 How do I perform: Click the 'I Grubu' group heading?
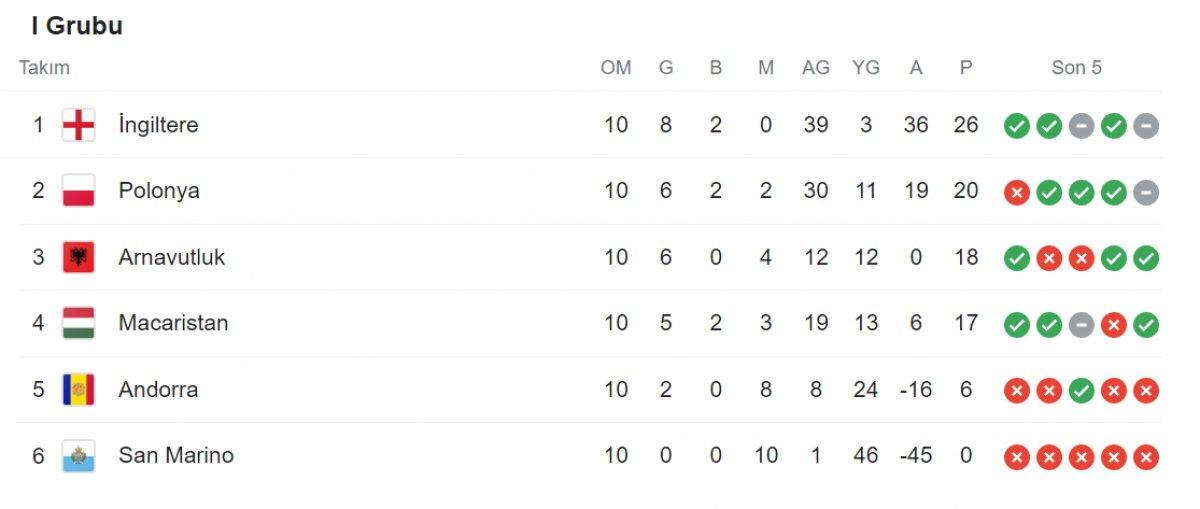point(77,26)
